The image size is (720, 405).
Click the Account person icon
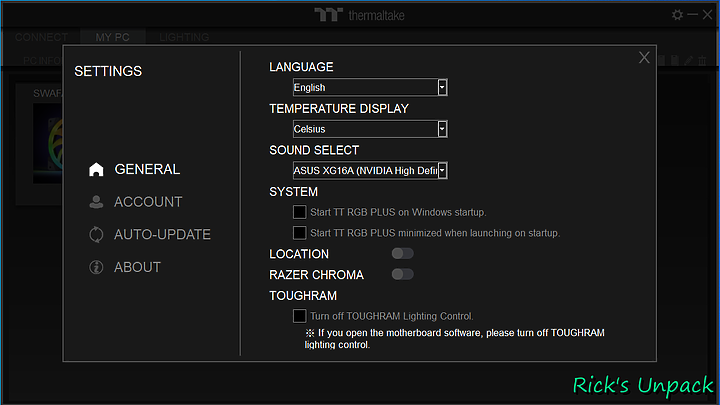tap(96, 202)
